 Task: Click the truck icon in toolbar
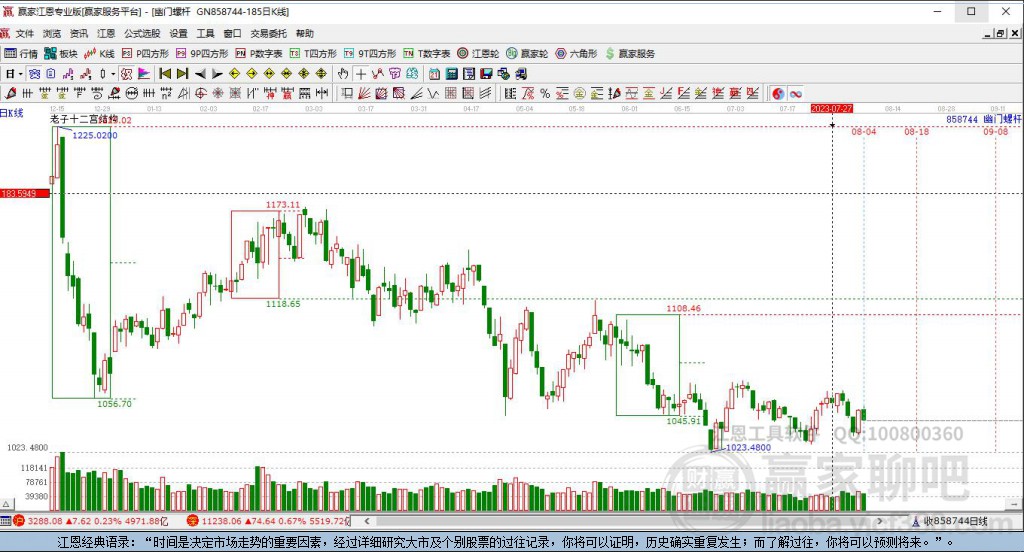click(x=521, y=74)
